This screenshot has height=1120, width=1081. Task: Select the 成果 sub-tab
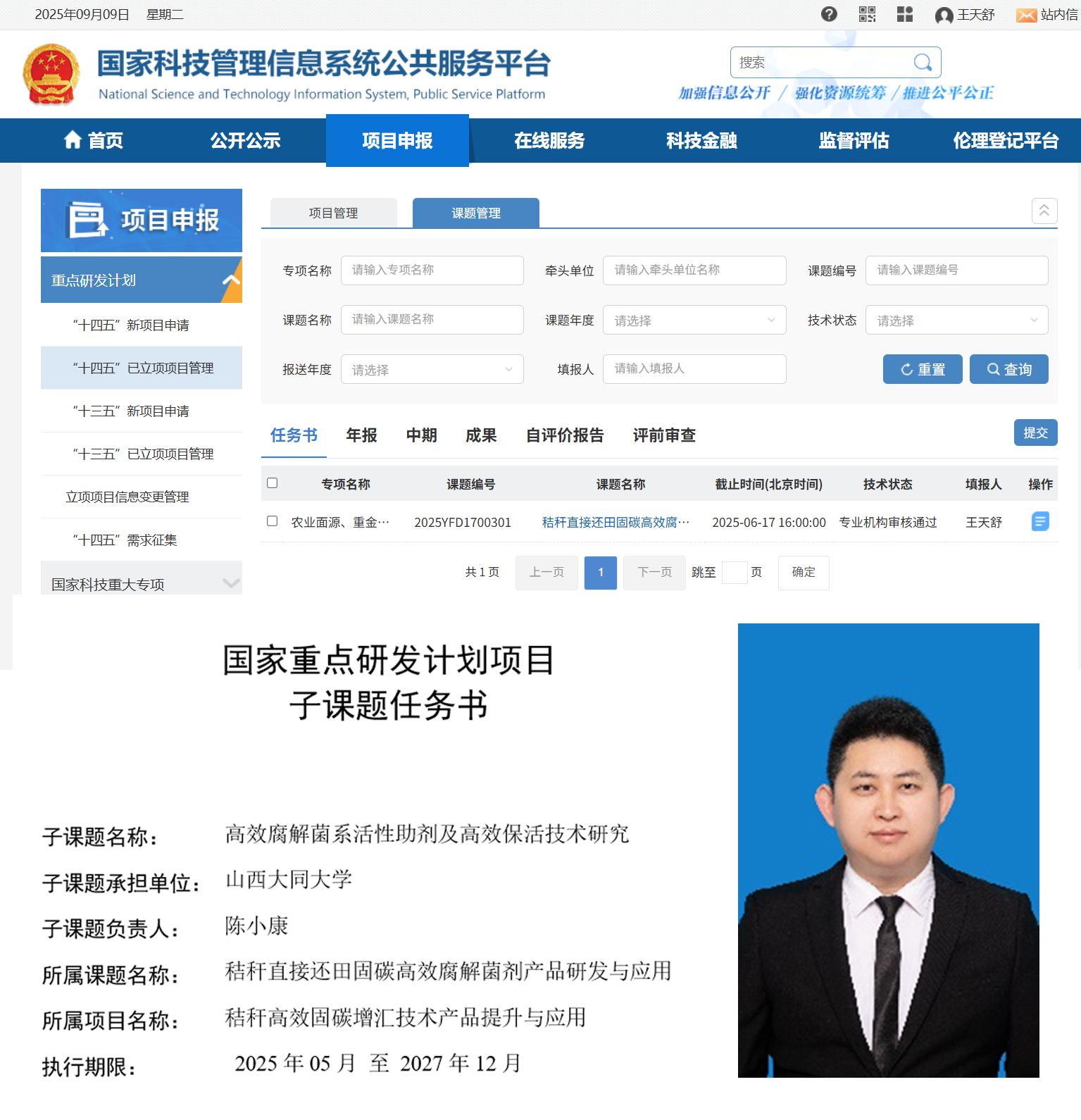pos(482,435)
